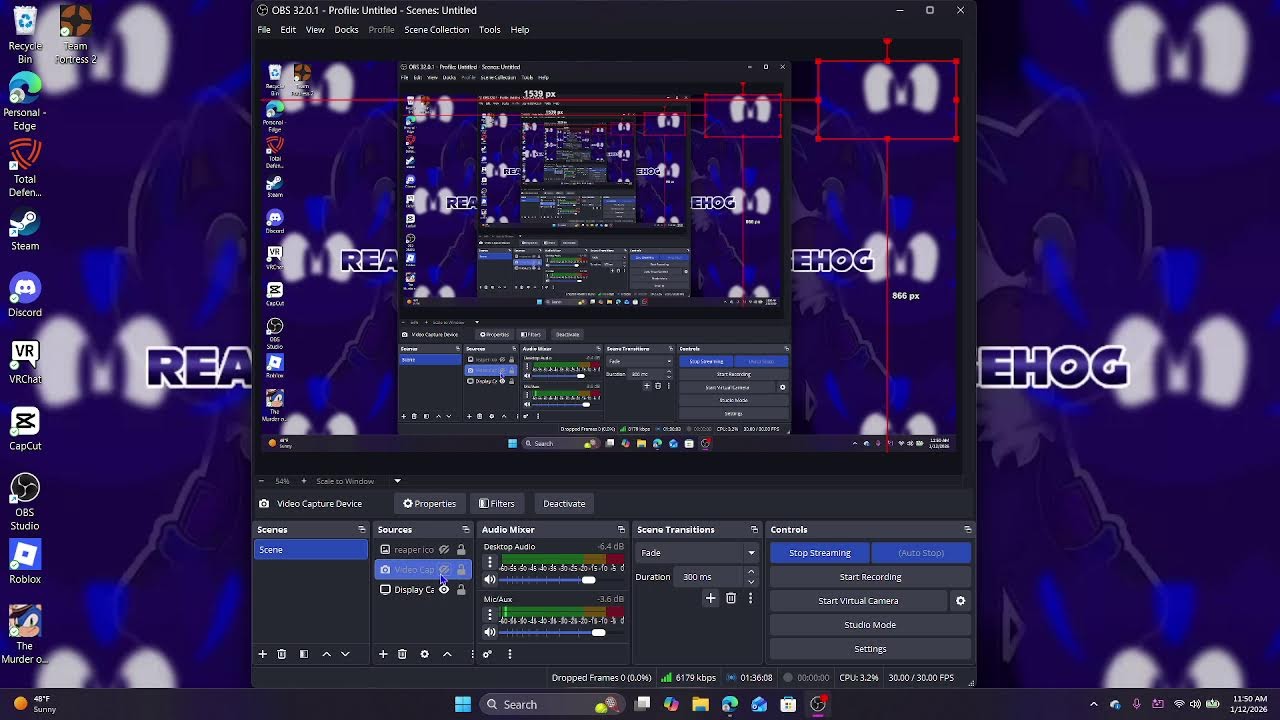Screen dimensions: 1280x720
Task: Float the Audio Mixer dock
Action: [x=621, y=530]
